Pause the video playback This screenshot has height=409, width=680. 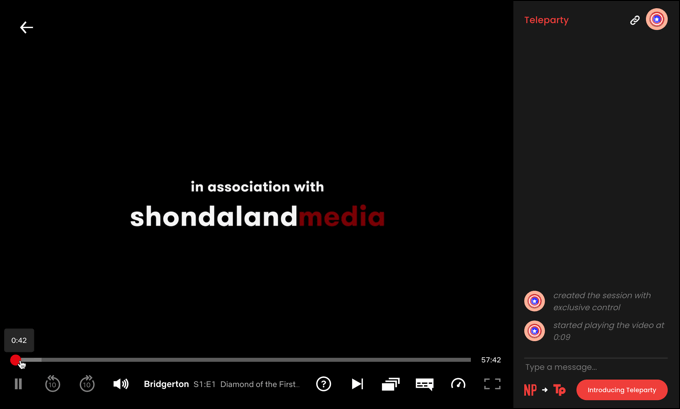tap(18, 384)
